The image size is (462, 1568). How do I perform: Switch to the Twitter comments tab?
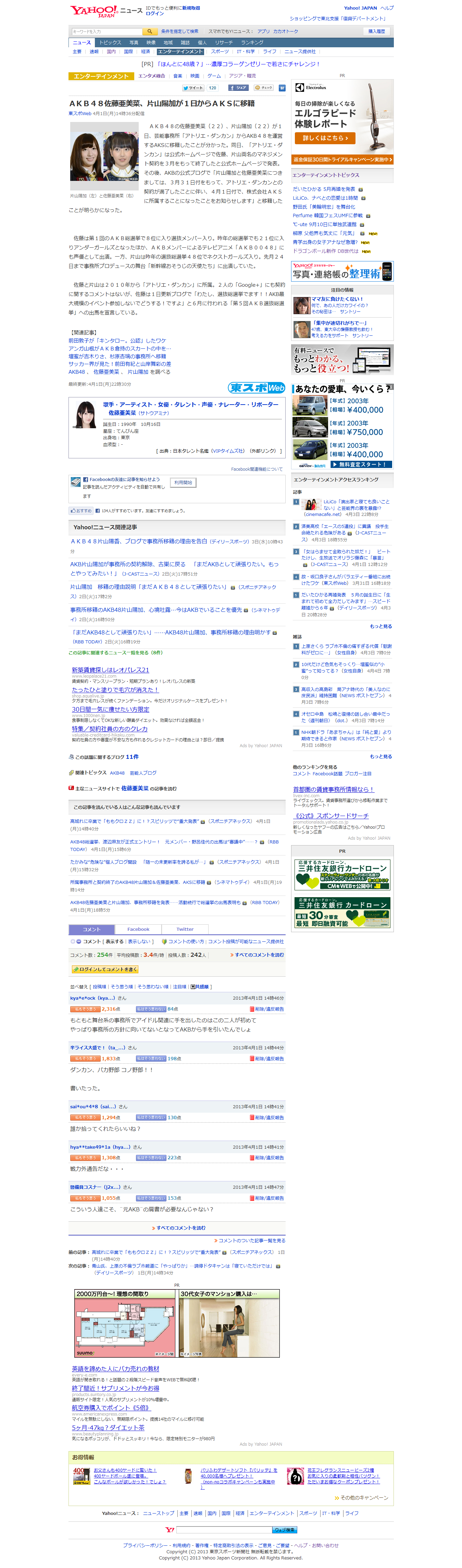pyautogui.click(x=185, y=929)
